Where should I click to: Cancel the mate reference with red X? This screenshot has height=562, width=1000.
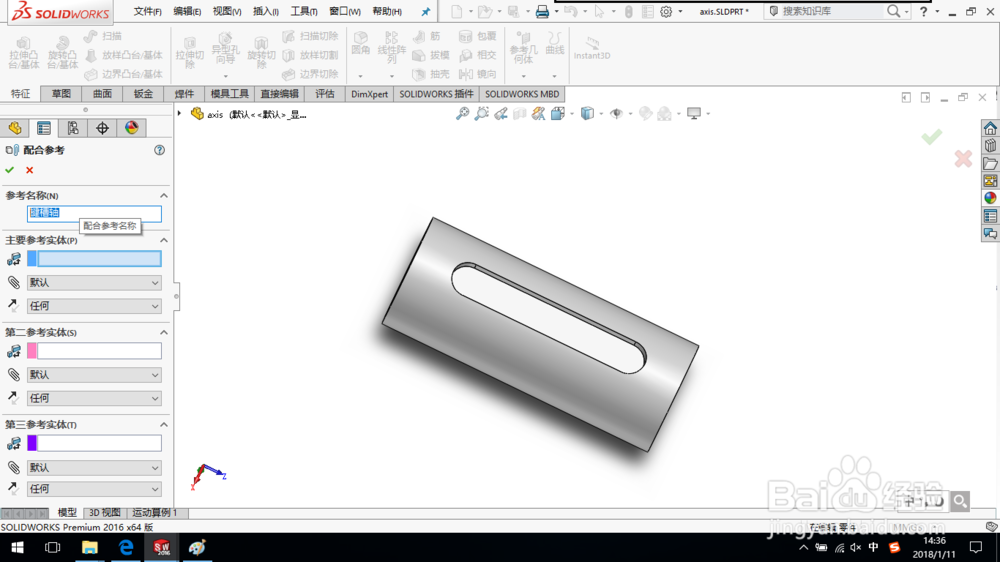click(29, 170)
